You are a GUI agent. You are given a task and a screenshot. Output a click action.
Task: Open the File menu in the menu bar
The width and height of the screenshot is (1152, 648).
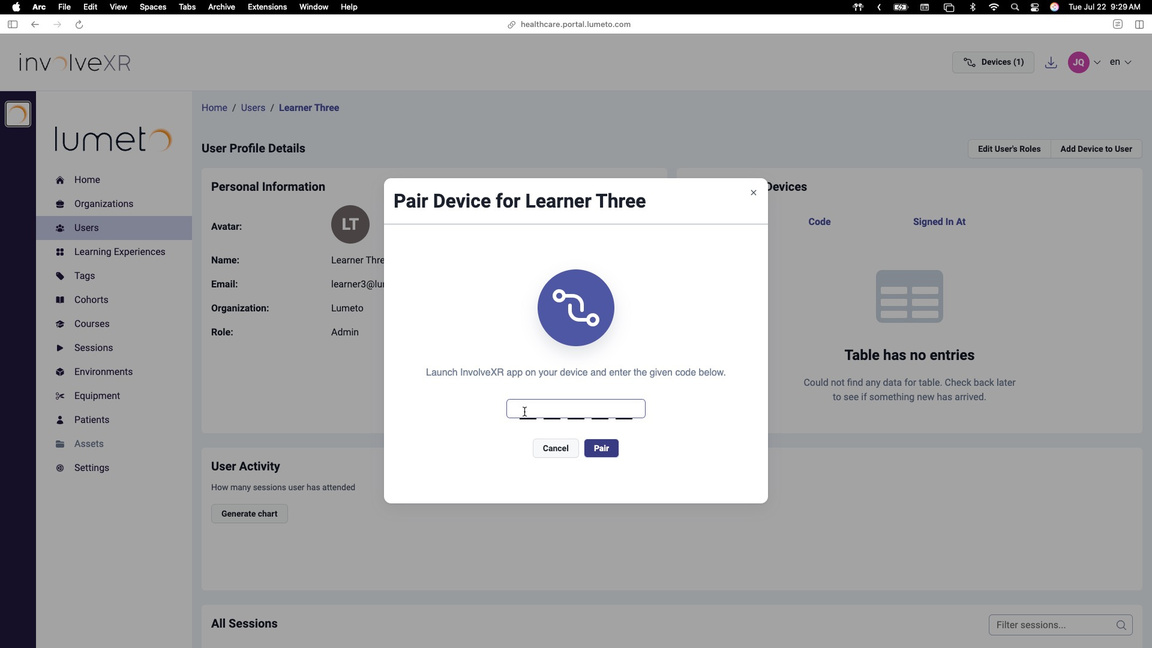[x=64, y=7]
